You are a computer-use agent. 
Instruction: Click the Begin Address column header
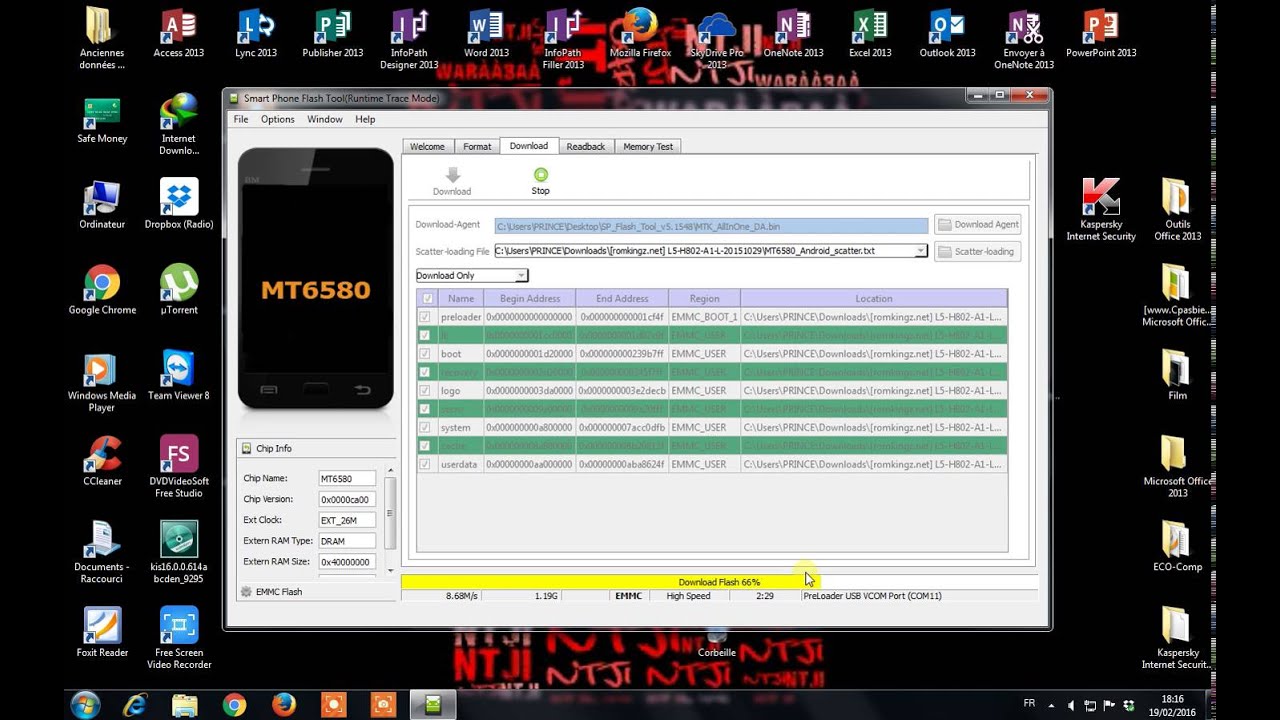(530, 298)
